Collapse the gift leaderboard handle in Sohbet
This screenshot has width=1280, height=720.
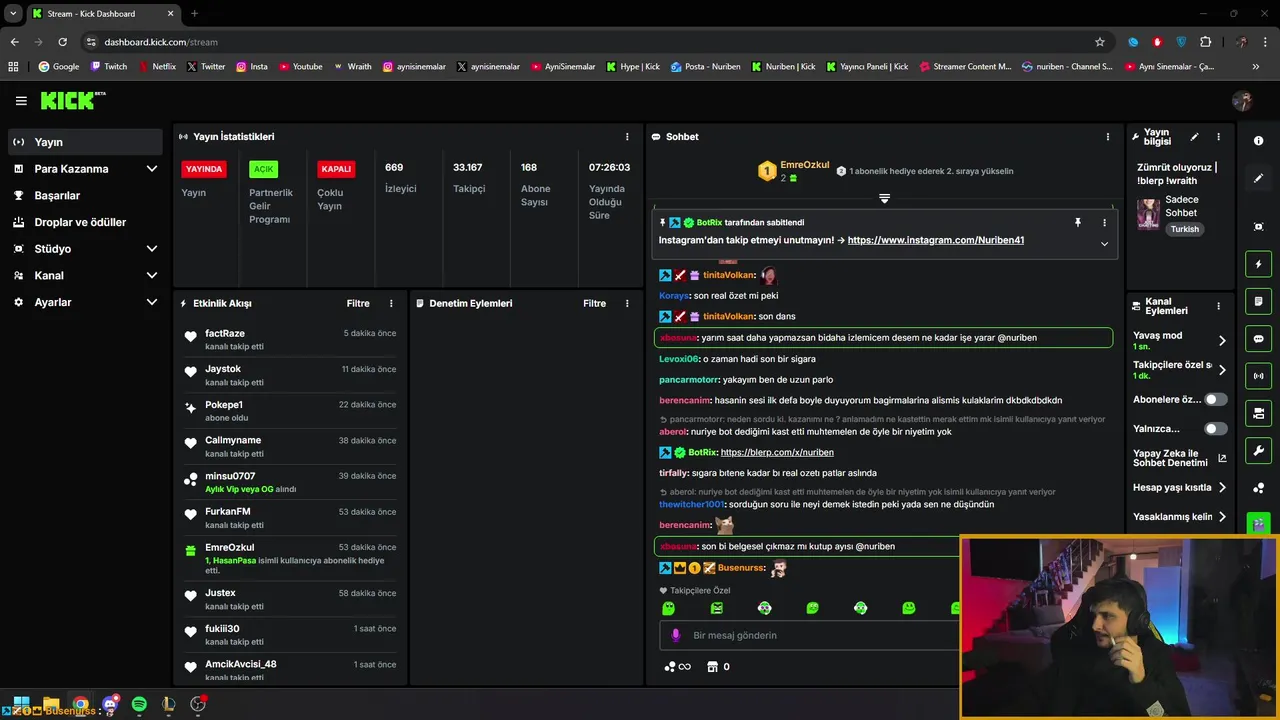coord(884,198)
